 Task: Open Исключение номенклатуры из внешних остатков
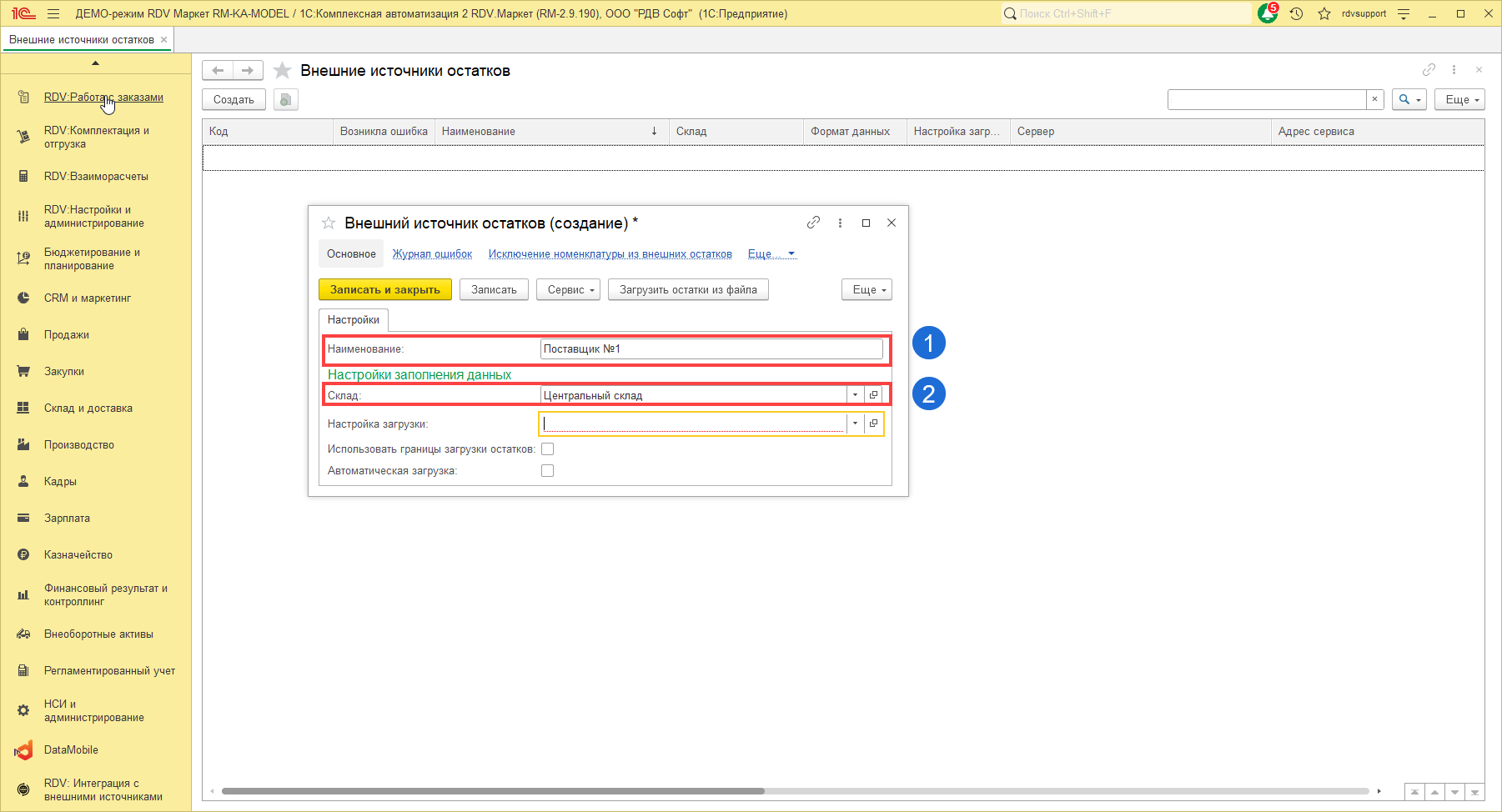(610, 254)
